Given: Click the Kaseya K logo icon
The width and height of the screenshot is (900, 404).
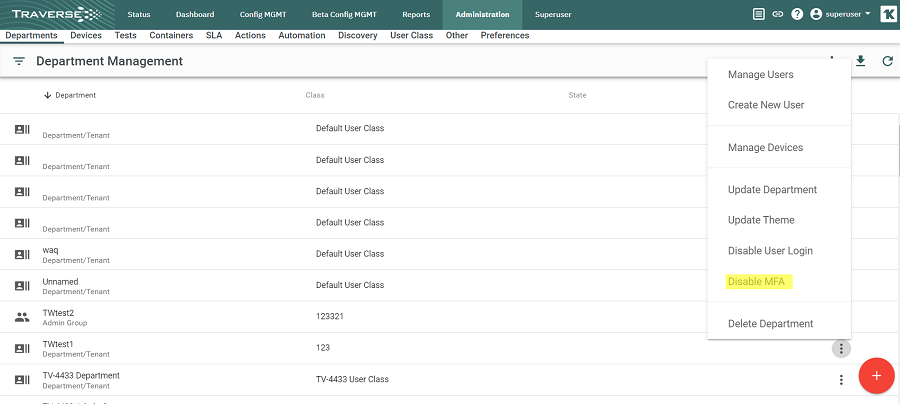Looking at the screenshot, I should click(888, 14).
